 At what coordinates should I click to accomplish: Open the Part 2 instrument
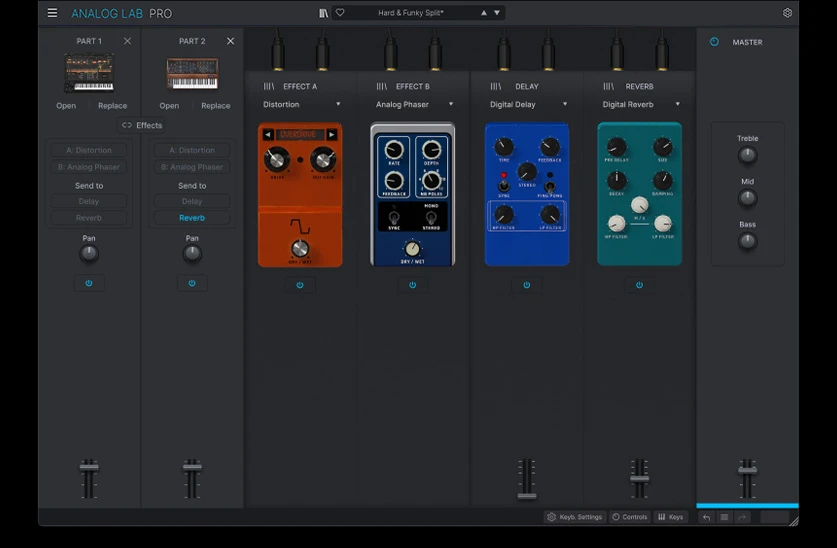[169, 106]
